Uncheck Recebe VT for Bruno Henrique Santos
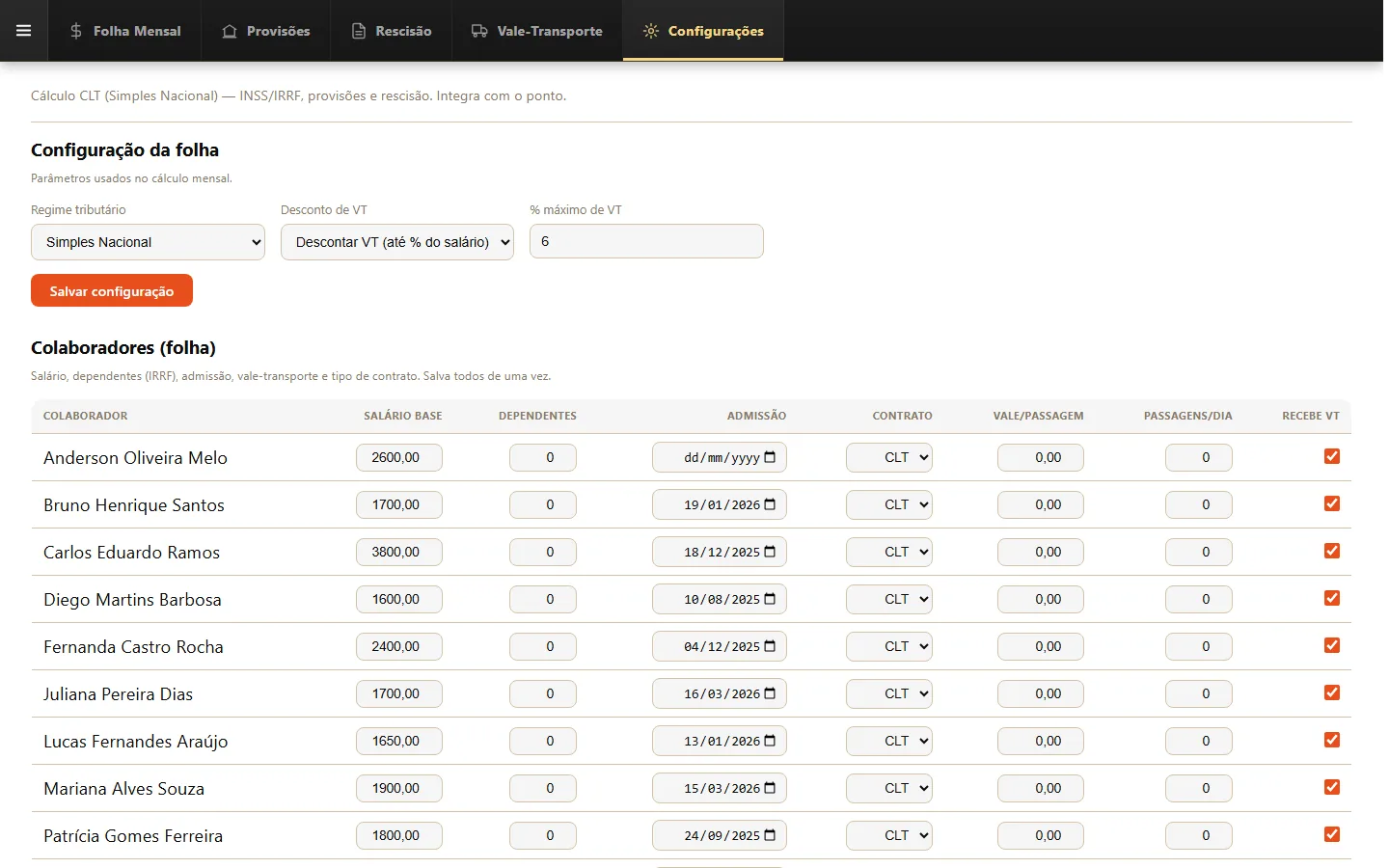This screenshot has width=1389, height=868. pos(1332,503)
